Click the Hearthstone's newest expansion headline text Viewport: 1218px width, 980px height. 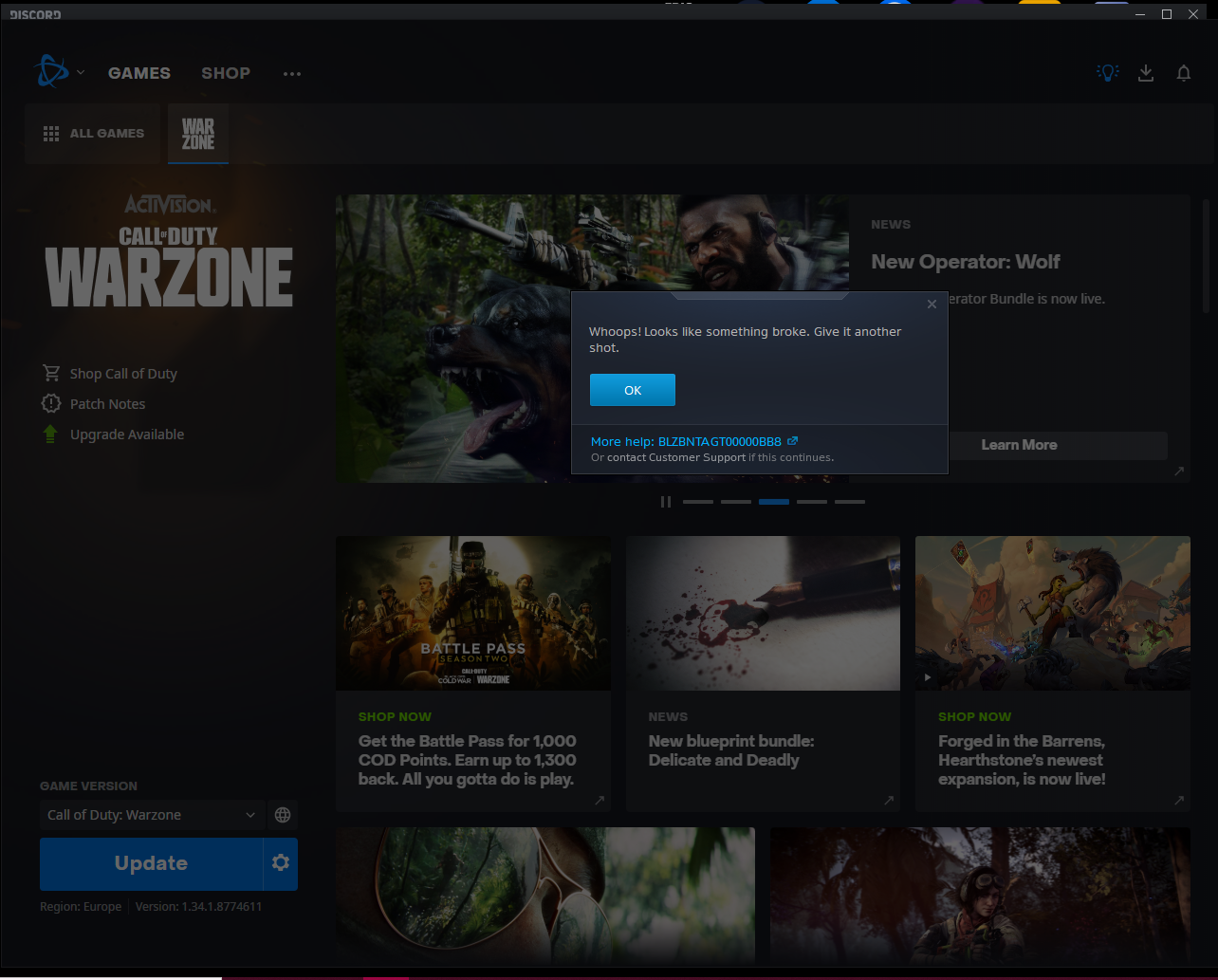1022,760
